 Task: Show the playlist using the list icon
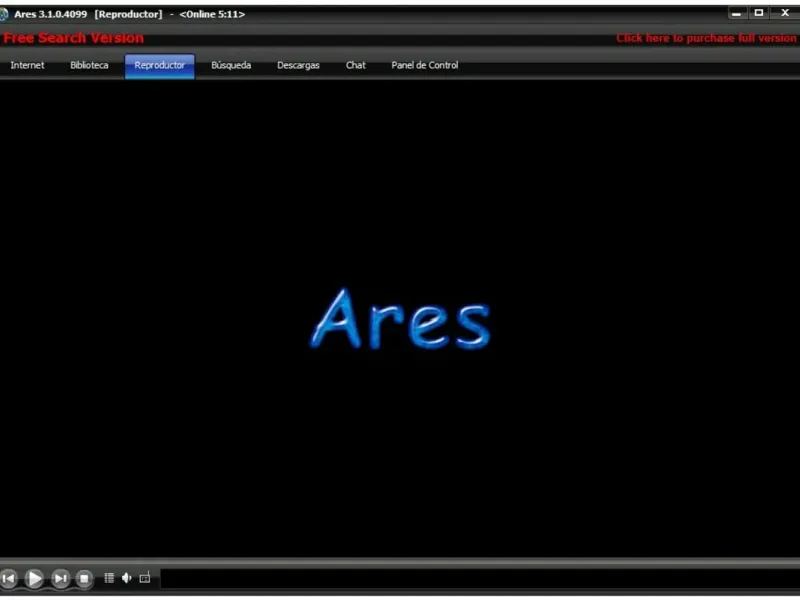click(109, 578)
